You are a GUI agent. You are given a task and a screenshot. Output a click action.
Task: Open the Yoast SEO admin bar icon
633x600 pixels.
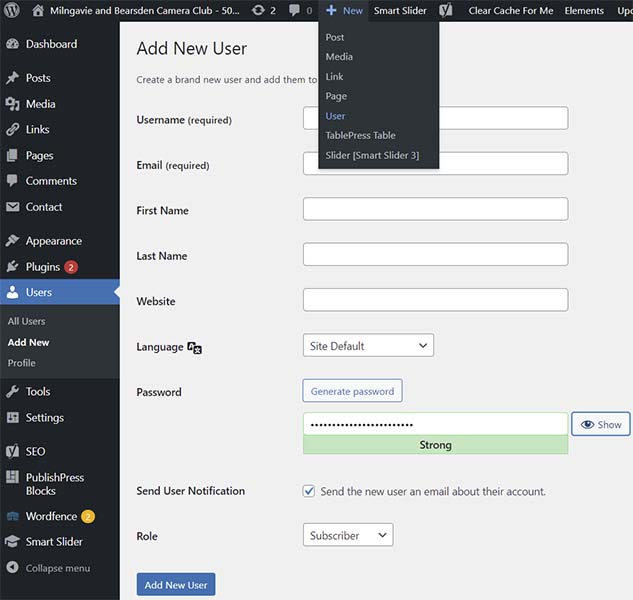(446, 10)
